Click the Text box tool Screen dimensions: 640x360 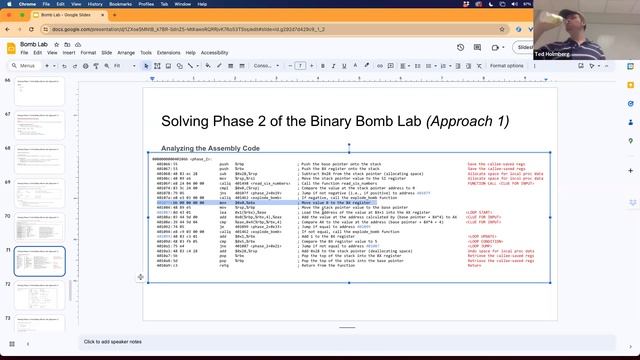tap(157, 66)
